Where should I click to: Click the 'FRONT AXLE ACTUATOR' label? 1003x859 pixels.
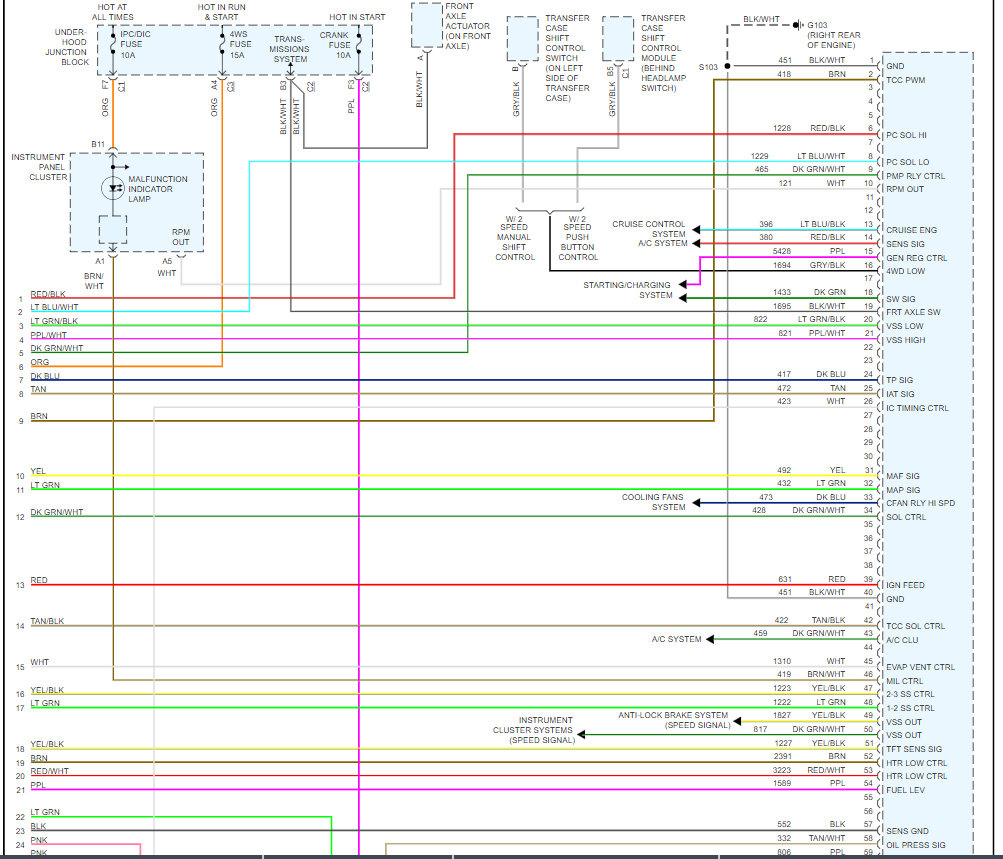pos(468,26)
